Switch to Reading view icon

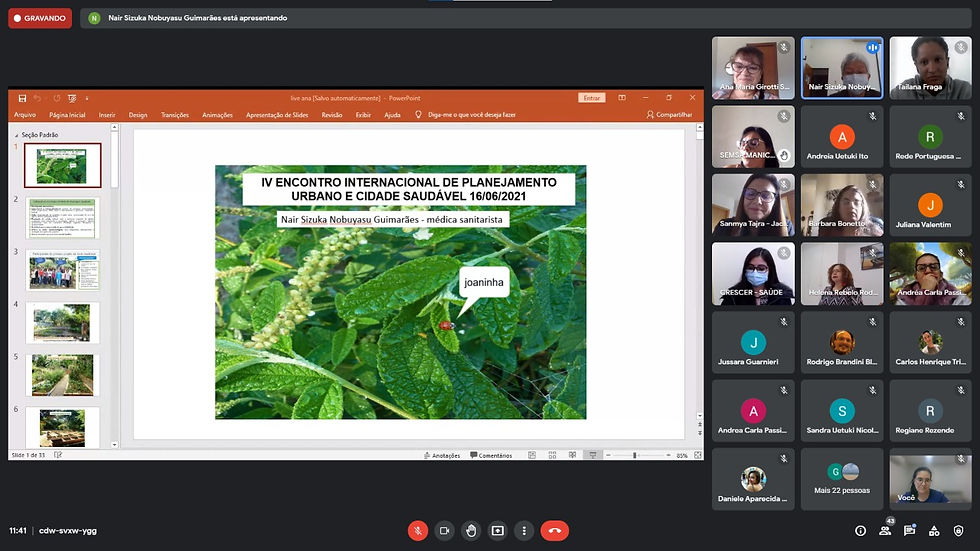[572, 455]
